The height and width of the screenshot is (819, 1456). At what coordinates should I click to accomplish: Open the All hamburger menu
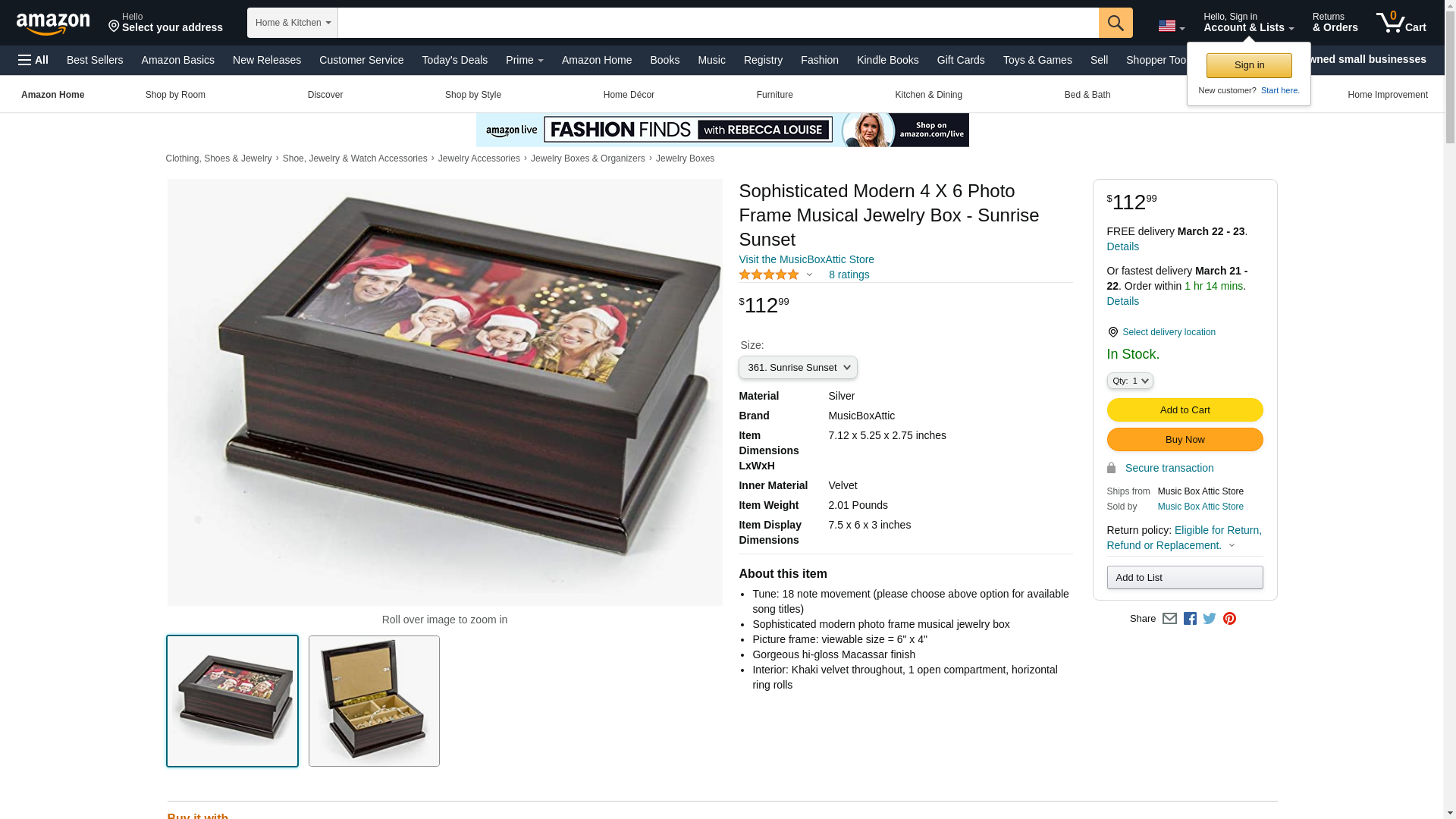pos(33,60)
